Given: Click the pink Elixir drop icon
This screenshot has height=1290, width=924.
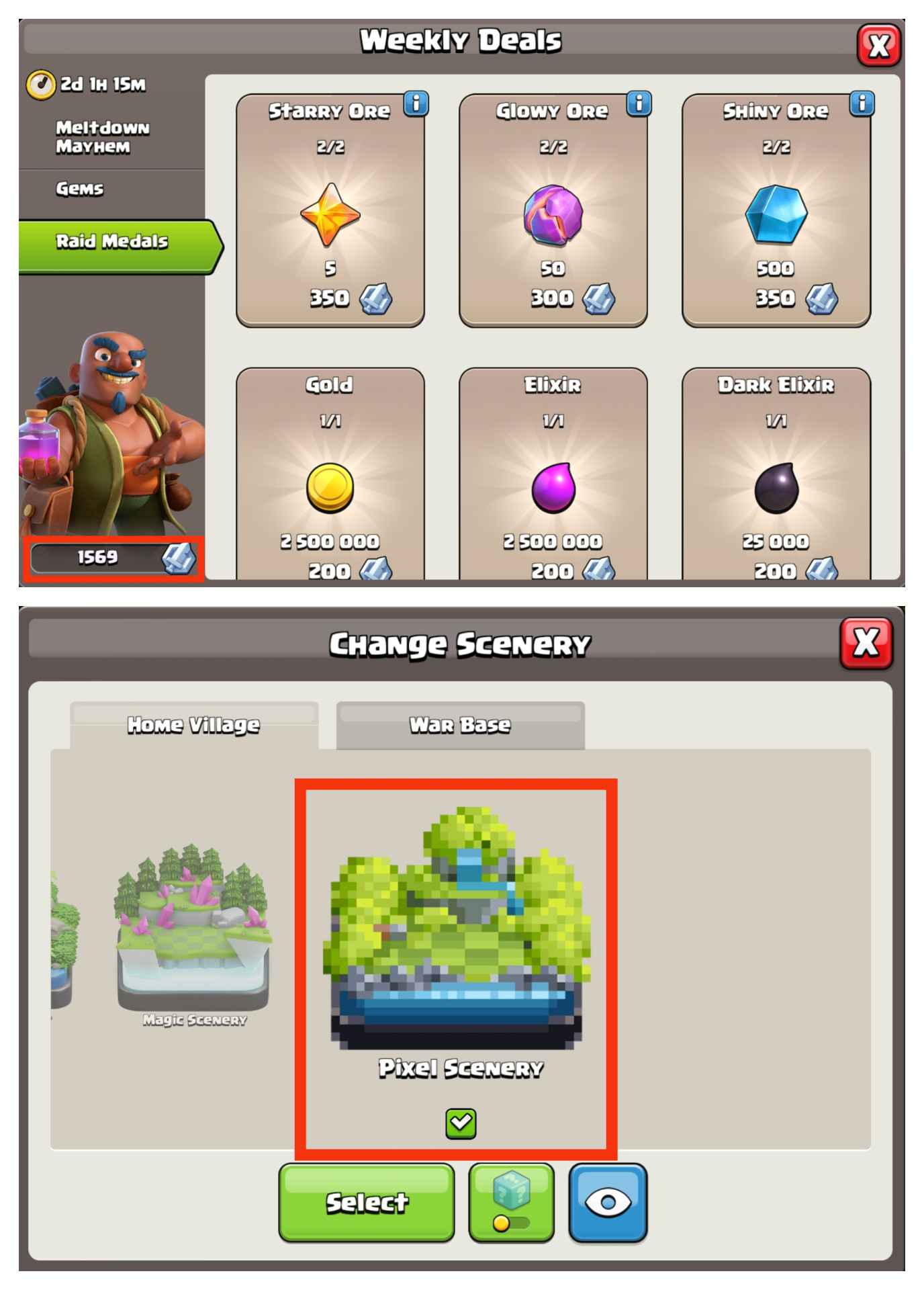Looking at the screenshot, I should click(553, 488).
